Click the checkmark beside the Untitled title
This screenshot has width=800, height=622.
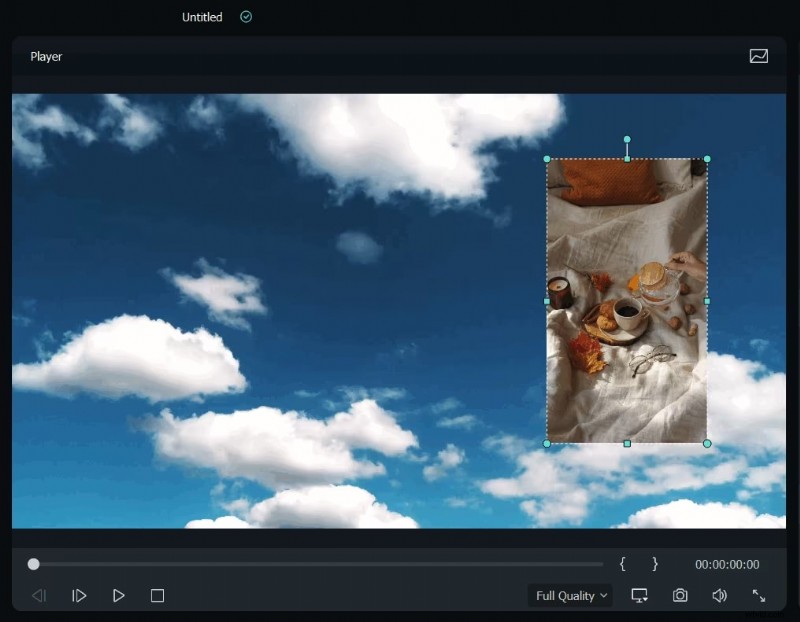pyautogui.click(x=245, y=17)
